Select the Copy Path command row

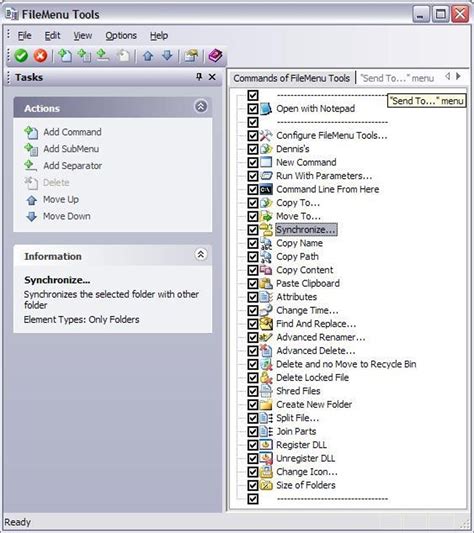[297, 257]
